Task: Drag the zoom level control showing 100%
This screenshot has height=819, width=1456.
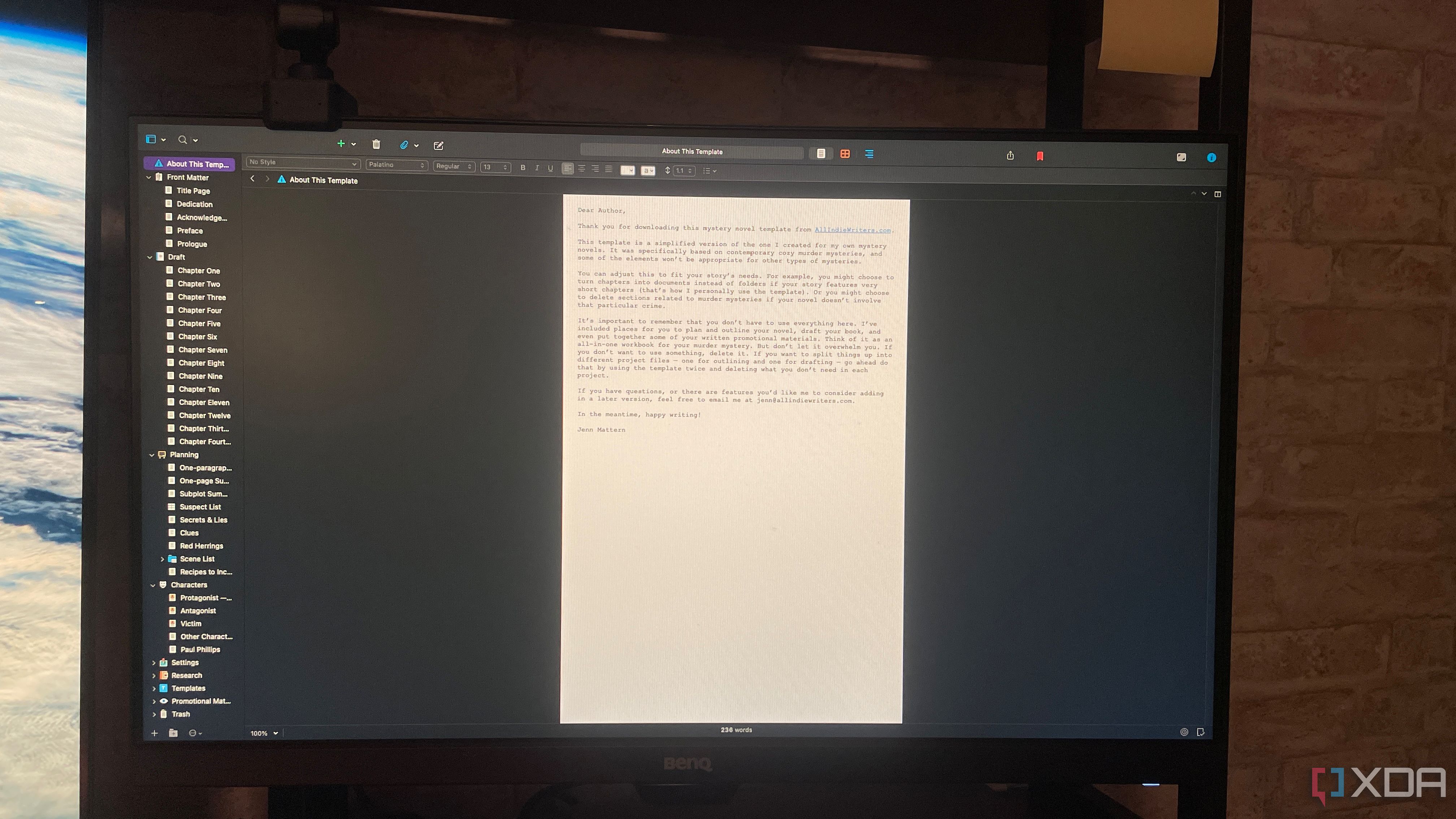Action: (x=262, y=733)
